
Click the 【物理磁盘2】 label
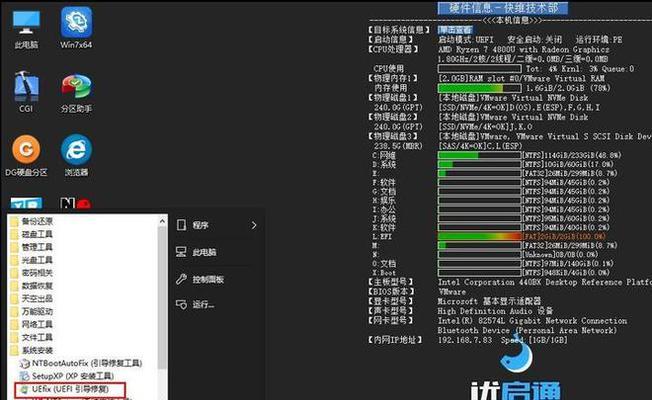point(393,117)
